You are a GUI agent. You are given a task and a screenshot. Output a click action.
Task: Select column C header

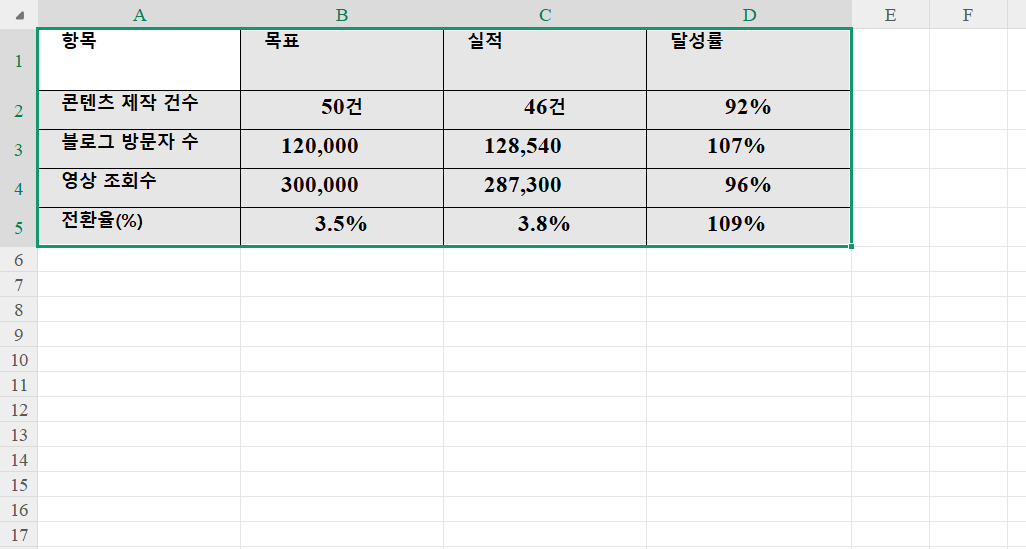click(x=544, y=14)
